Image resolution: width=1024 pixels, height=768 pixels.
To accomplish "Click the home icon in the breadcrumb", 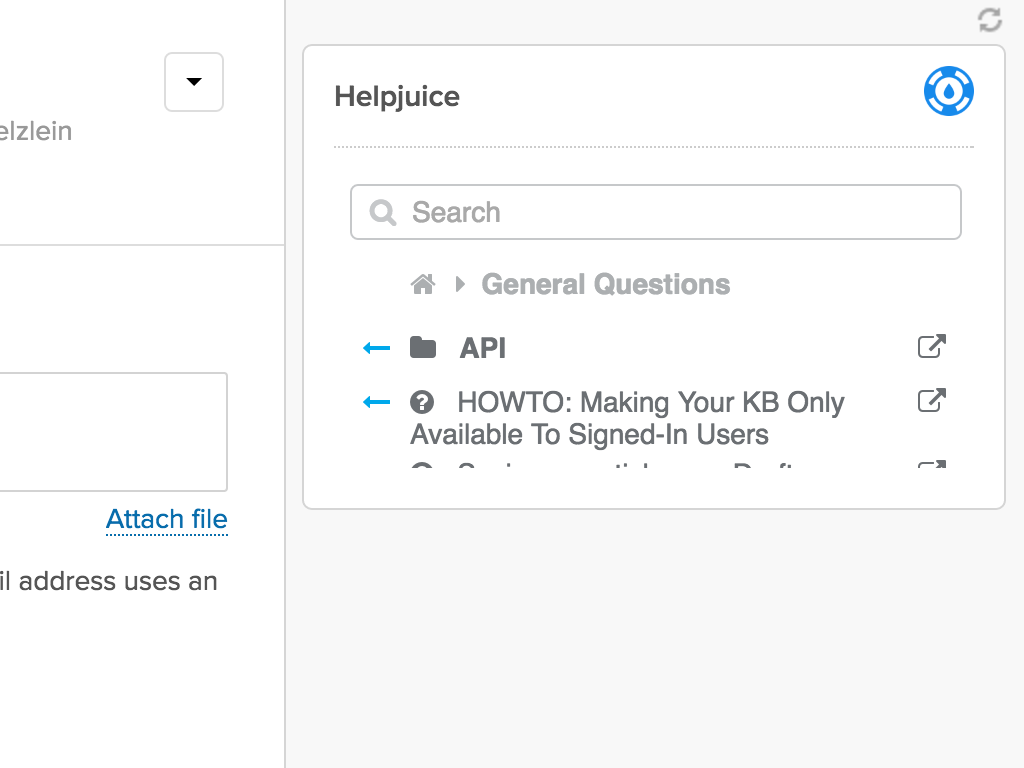I will pos(423,285).
